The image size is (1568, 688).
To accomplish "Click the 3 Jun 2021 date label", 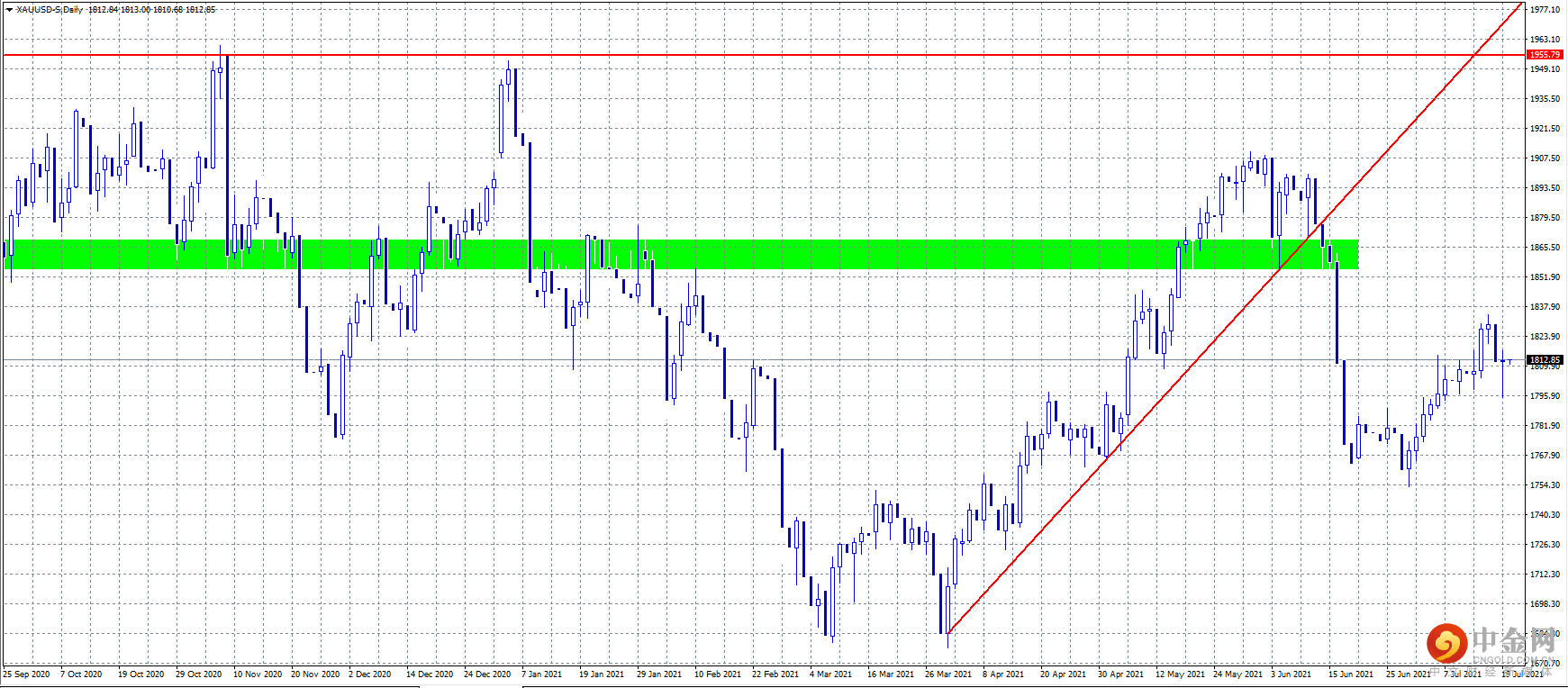I will (1291, 674).
